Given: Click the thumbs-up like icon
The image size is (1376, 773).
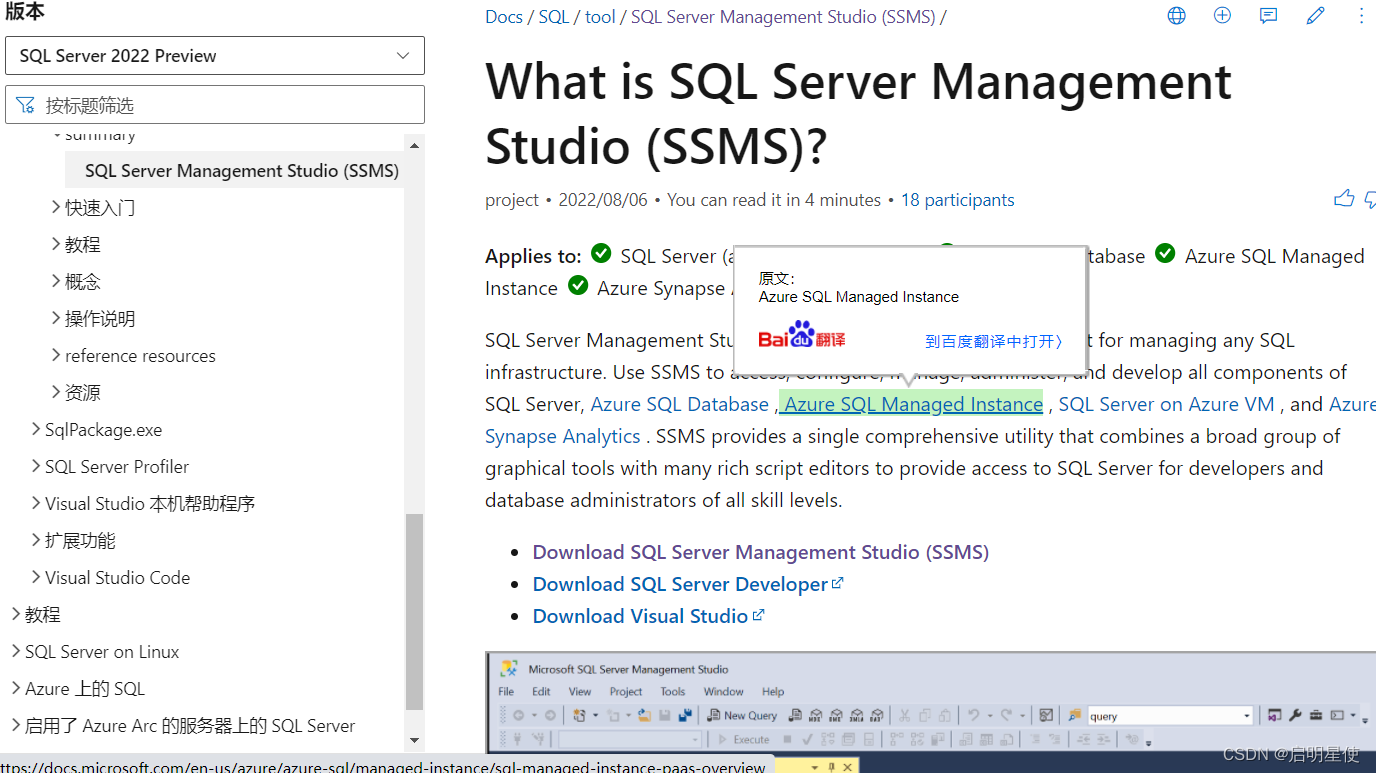Looking at the screenshot, I should point(1344,199).
